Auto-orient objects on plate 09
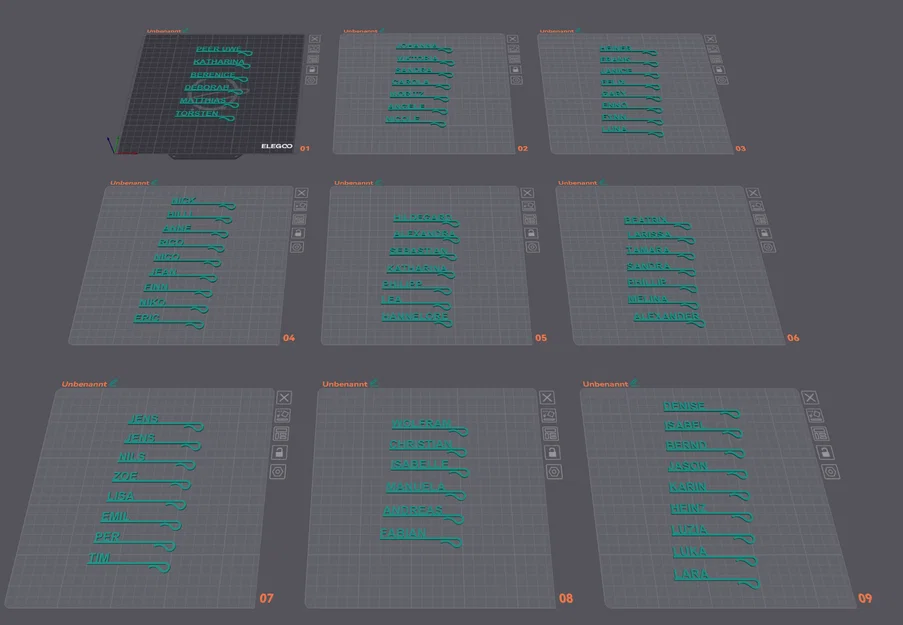The height and width of the screenshot is (625, 903). point(815,415)
